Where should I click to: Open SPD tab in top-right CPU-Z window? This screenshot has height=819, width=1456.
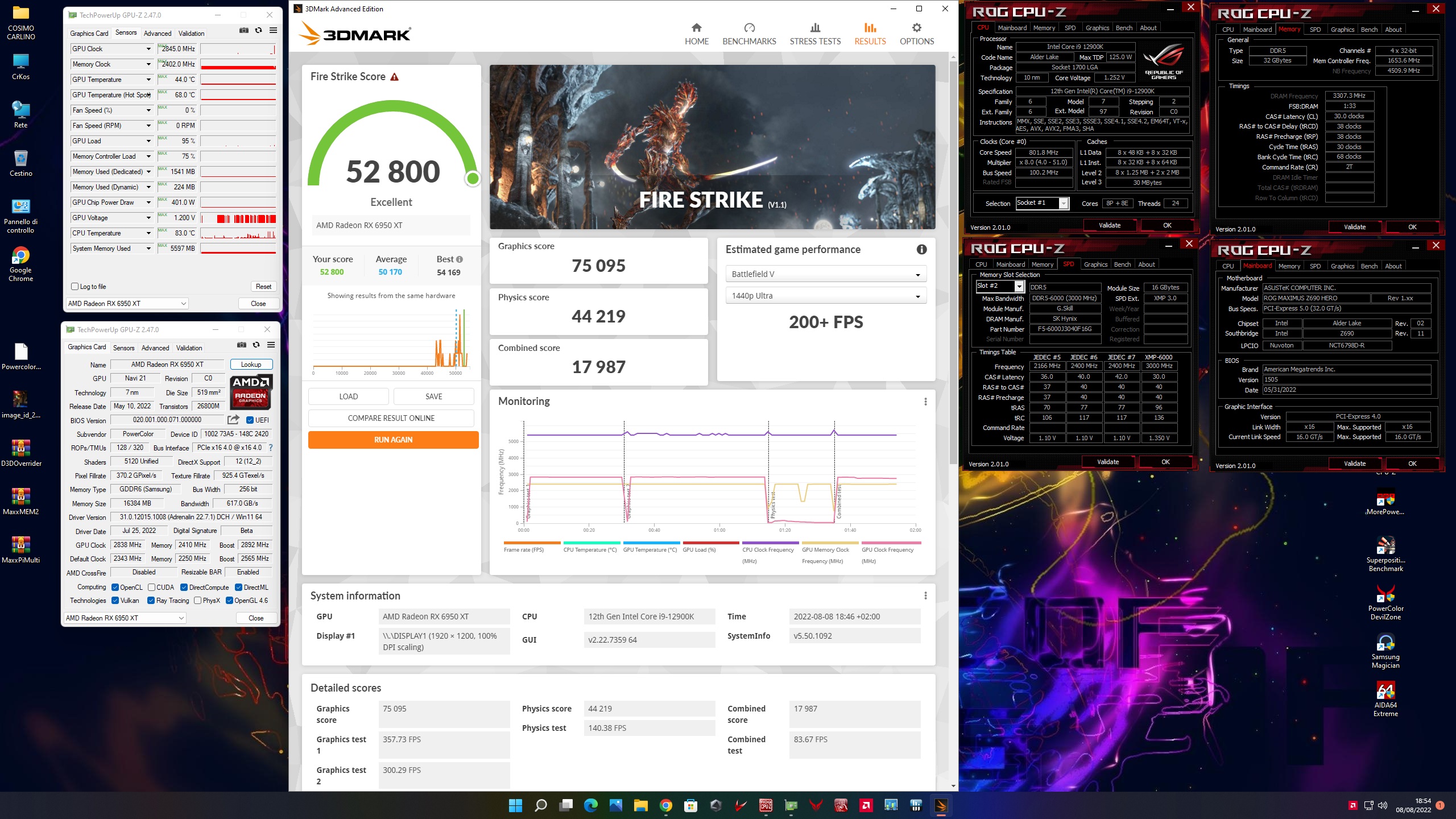(x=1315, y=30)
